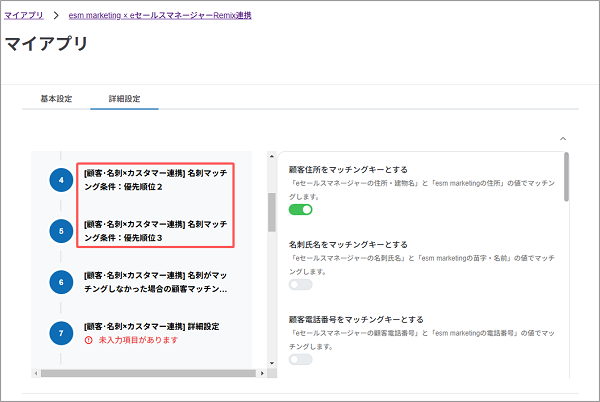Click the right panel vertical scrollbar

(x=566, y=176)
